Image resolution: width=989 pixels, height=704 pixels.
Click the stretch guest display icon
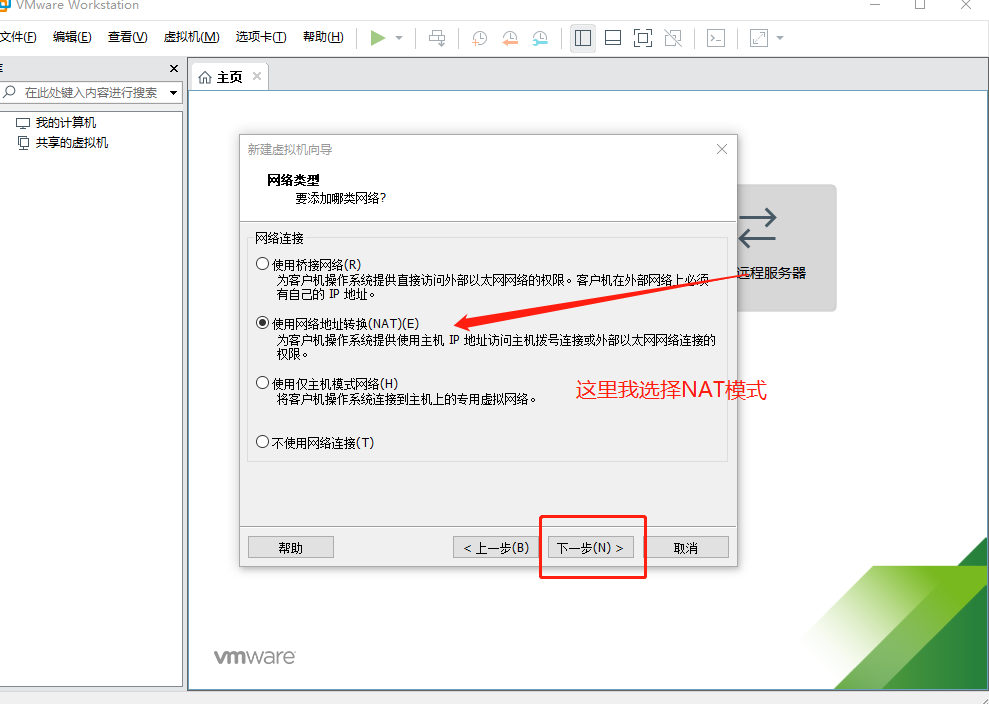pyautogui.click(x=759, y=38)
